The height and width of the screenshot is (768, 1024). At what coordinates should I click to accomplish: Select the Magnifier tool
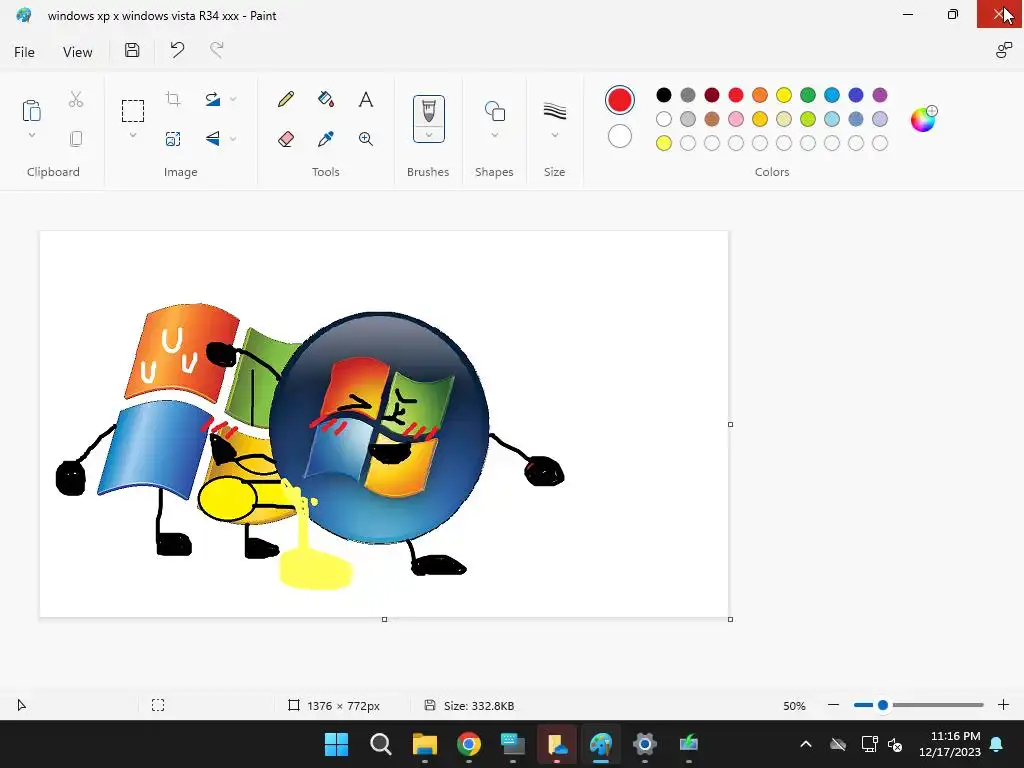click(366, 138)
